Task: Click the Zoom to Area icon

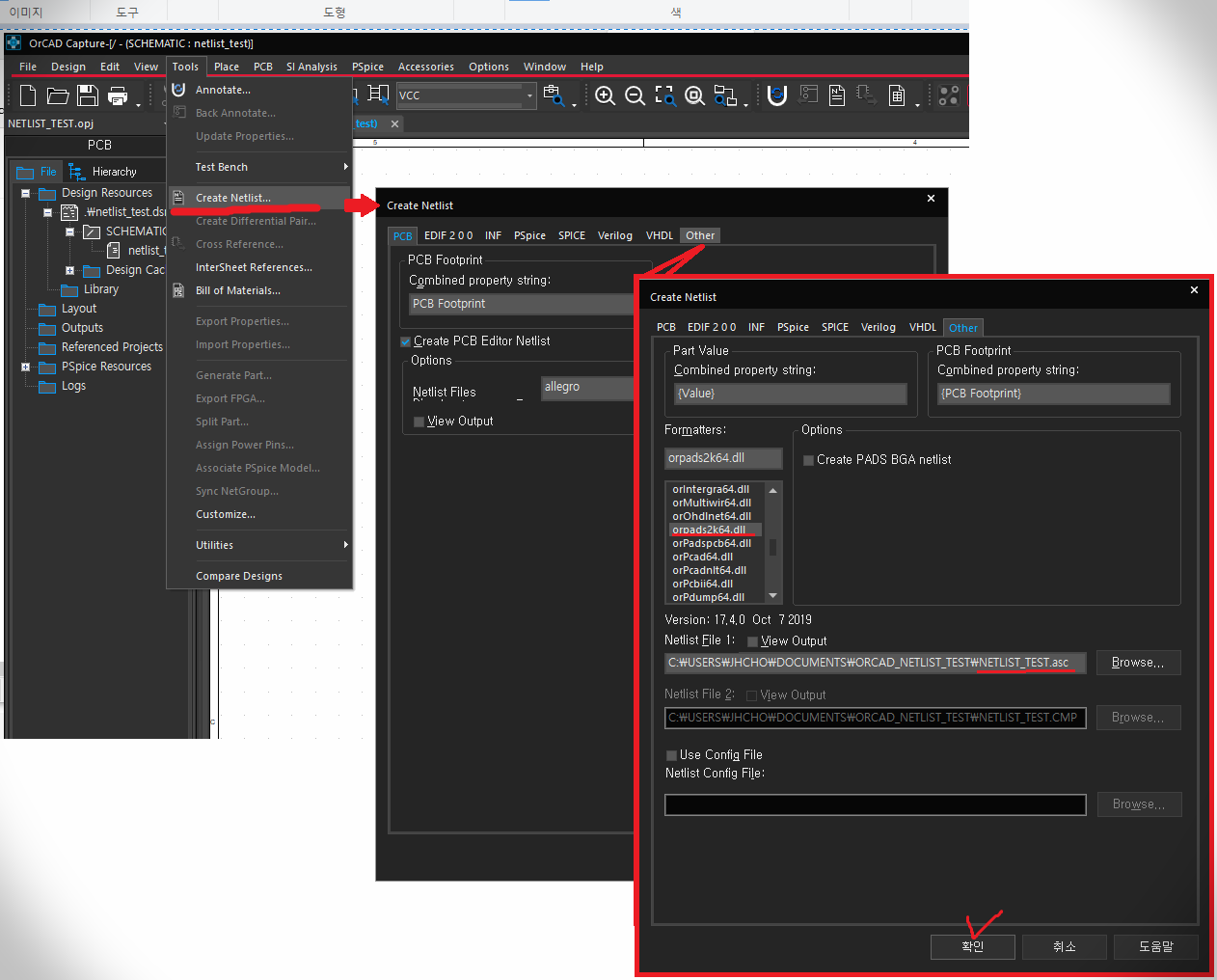Action: (x=664, y=95)
